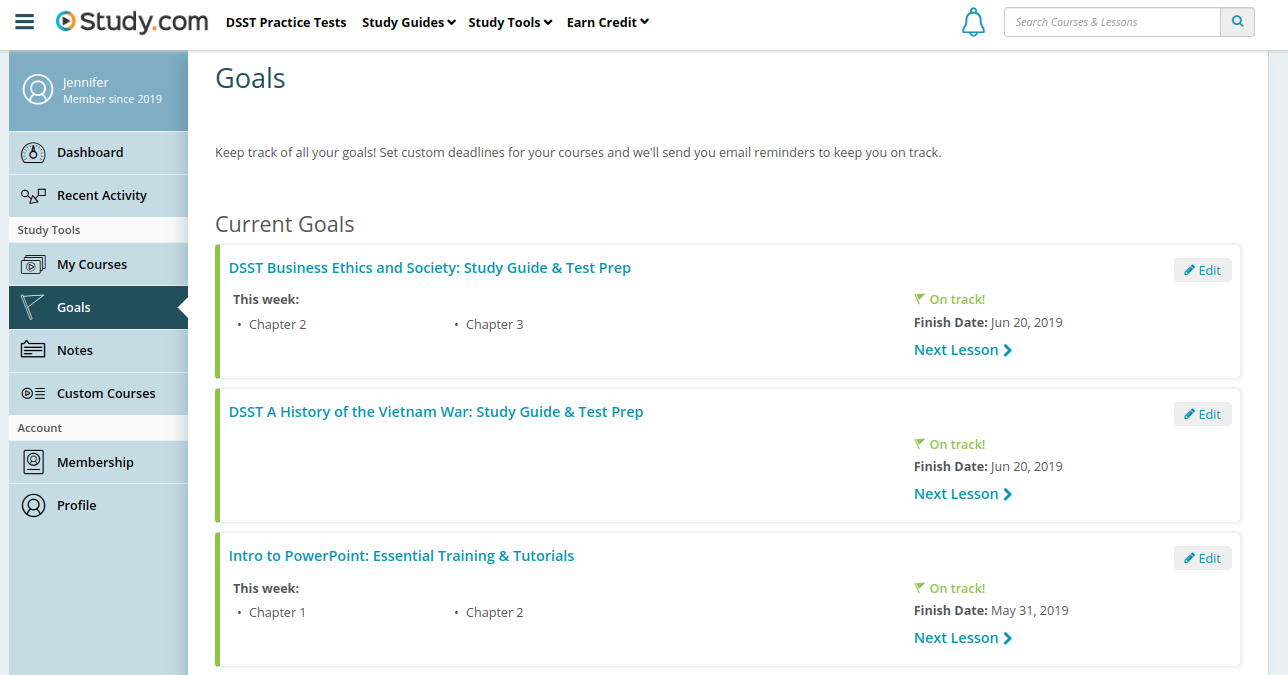Click the Dashboard gauge icon
Screen dimensions: 1288x675
pyautogui.click(x=33, y=153)
